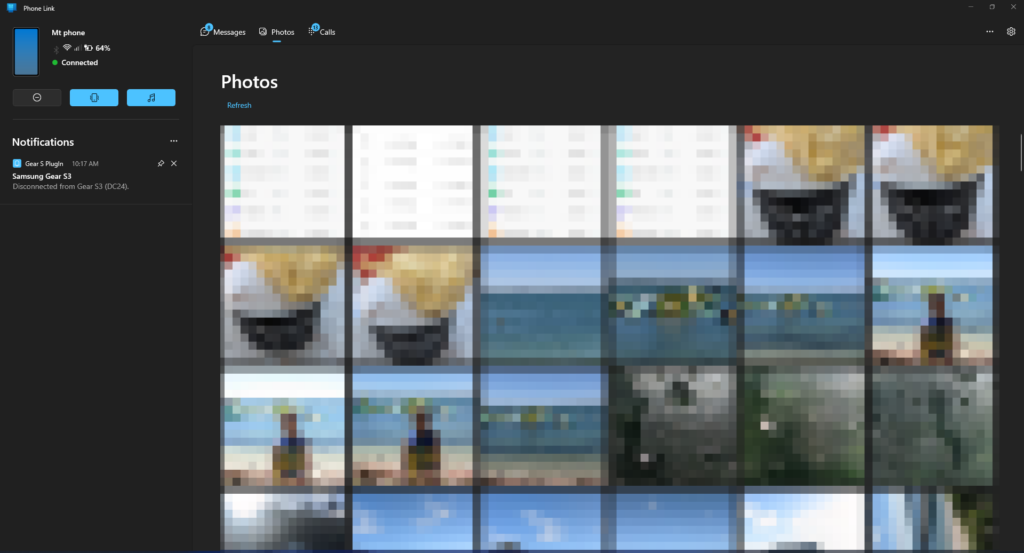Toggle the audio player music button
The height and width of the screenshot is (553, 1024).
[151, 97]
